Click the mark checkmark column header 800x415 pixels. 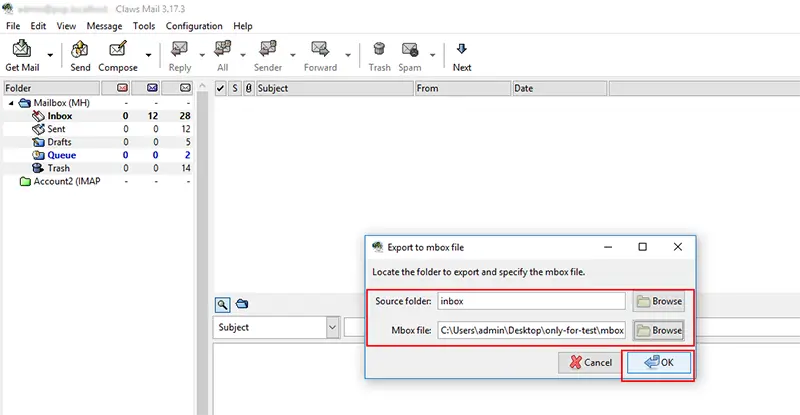click(x=220, y=88)
